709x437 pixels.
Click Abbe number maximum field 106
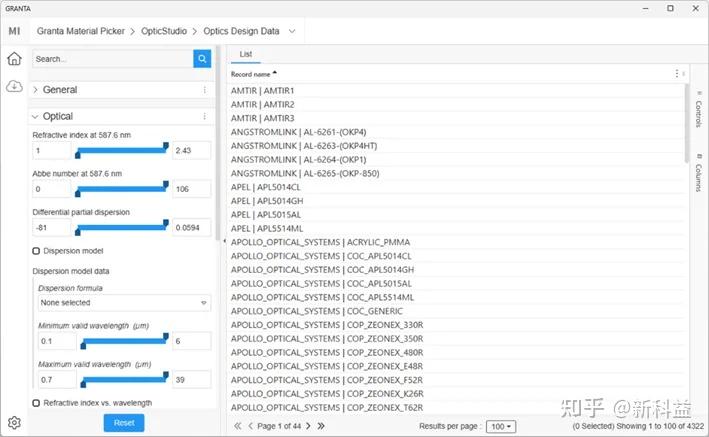[191, 189]
